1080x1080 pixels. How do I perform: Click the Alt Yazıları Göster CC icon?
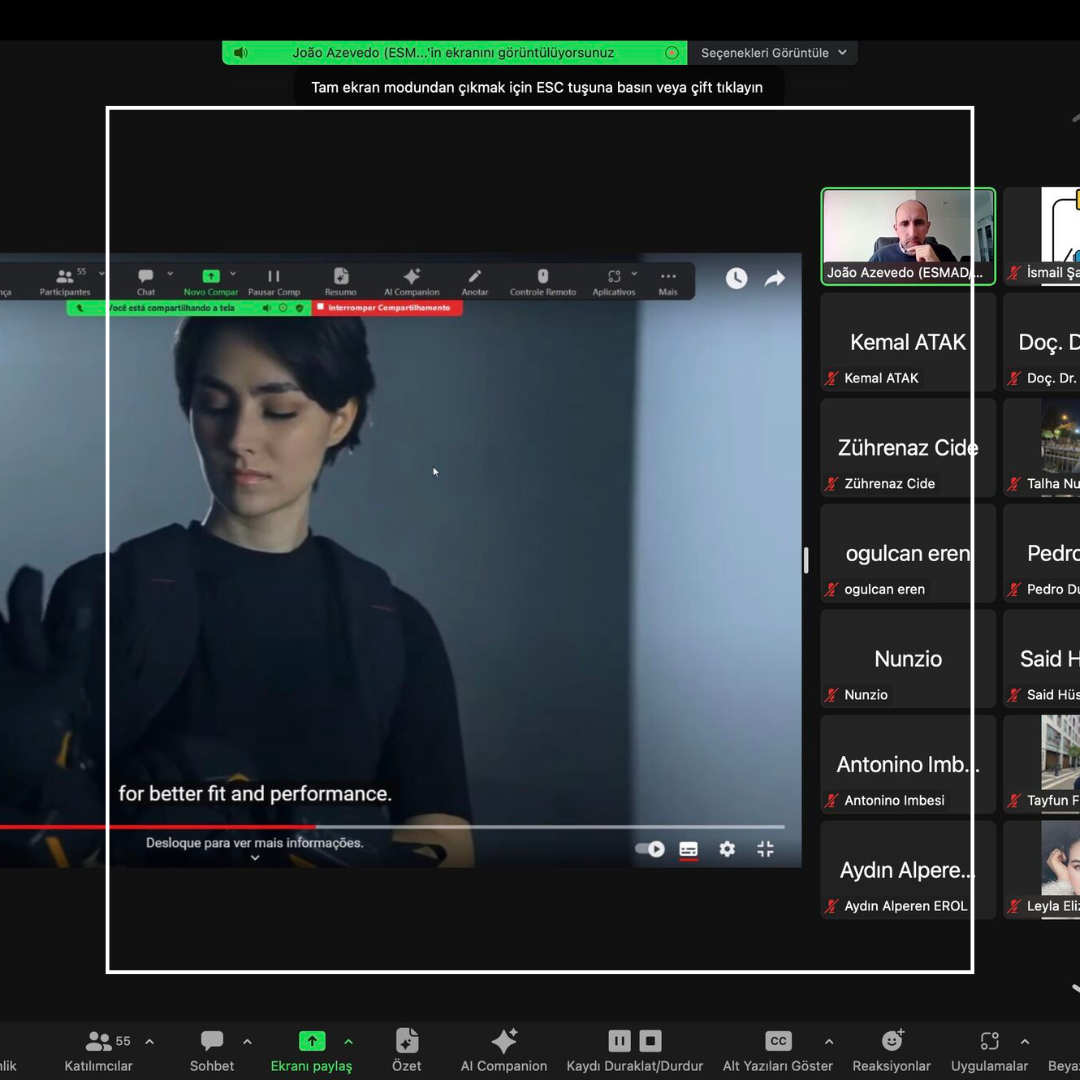point(778,1041)
